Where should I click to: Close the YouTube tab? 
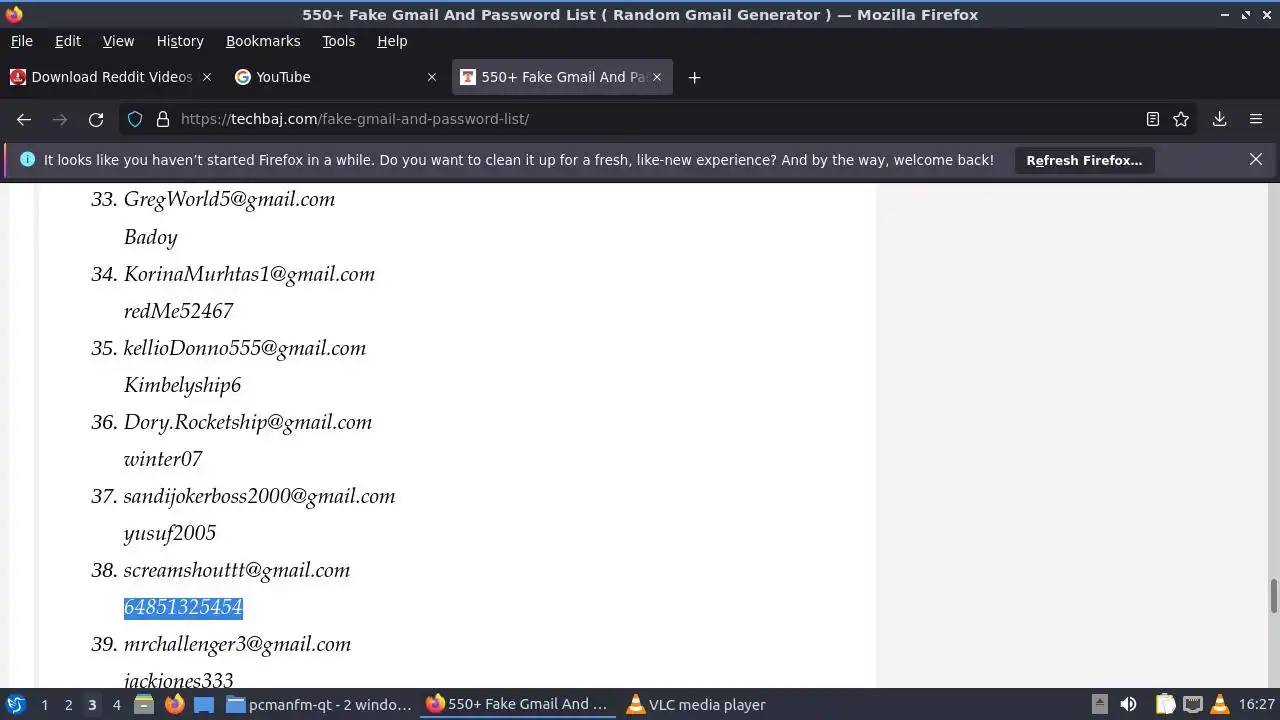click(x=432, y=77)
